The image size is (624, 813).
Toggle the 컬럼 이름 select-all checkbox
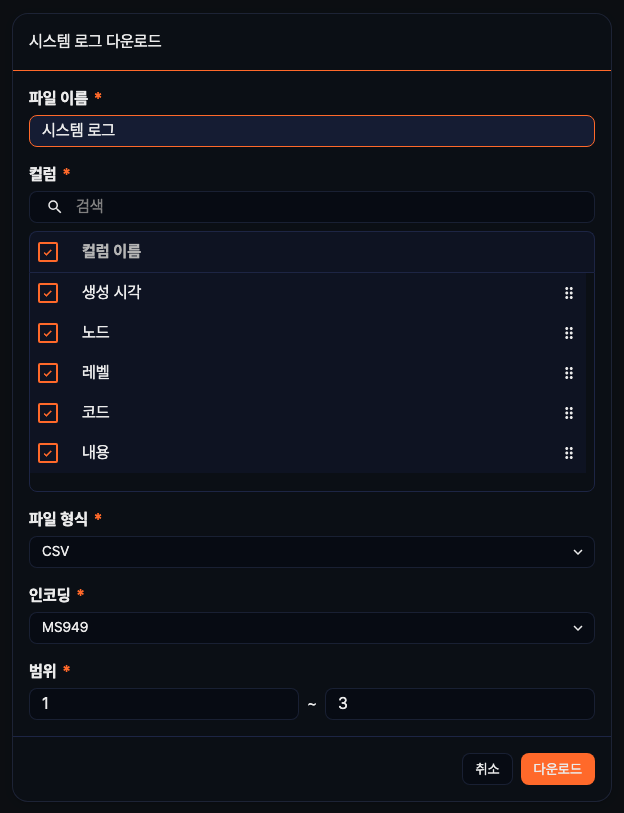tap(47, 252)
